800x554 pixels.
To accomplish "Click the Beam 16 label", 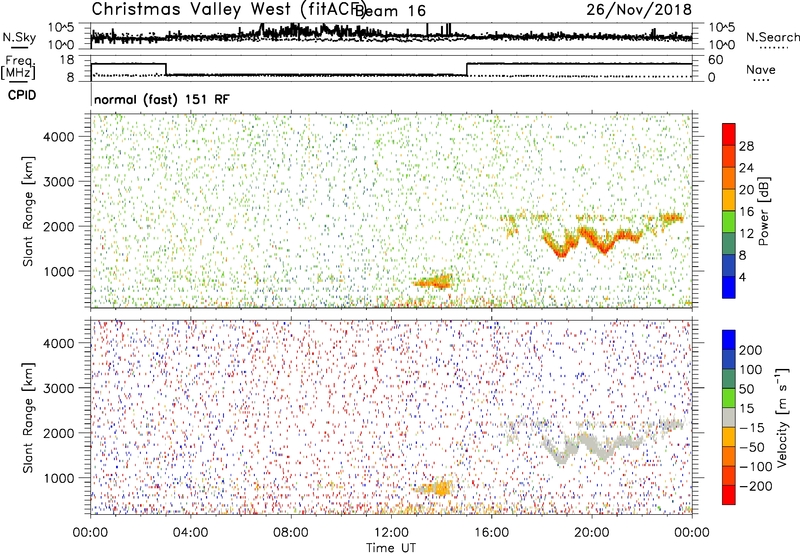I will [390, 11].
